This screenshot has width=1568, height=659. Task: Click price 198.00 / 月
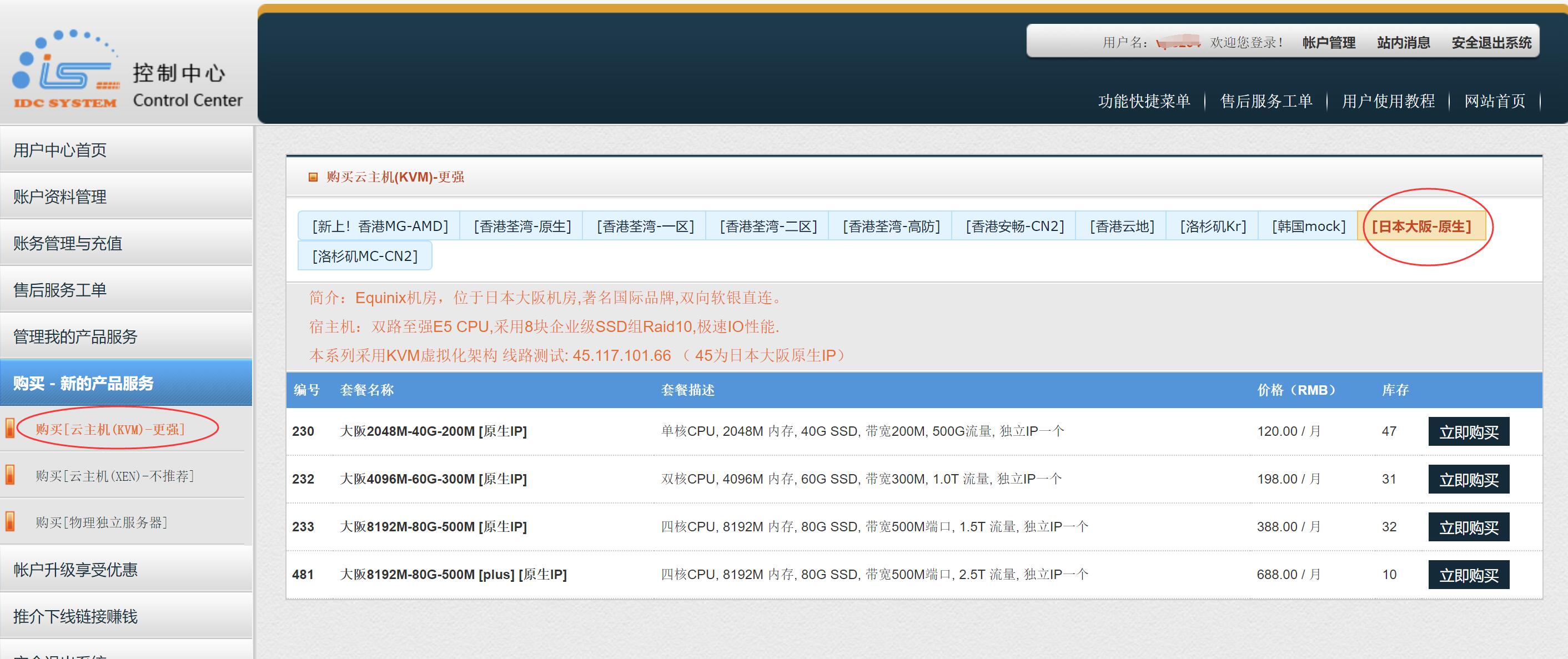(1289, 479)
